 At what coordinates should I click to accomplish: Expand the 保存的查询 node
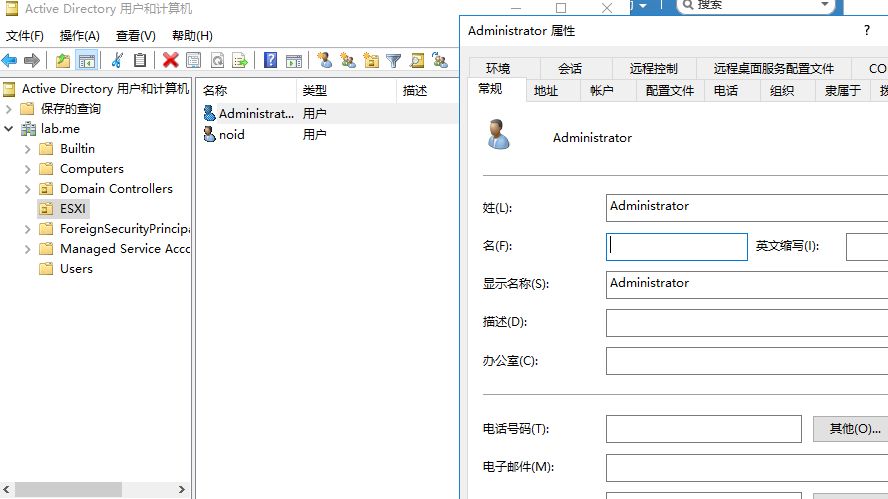(x=8, y=109)
